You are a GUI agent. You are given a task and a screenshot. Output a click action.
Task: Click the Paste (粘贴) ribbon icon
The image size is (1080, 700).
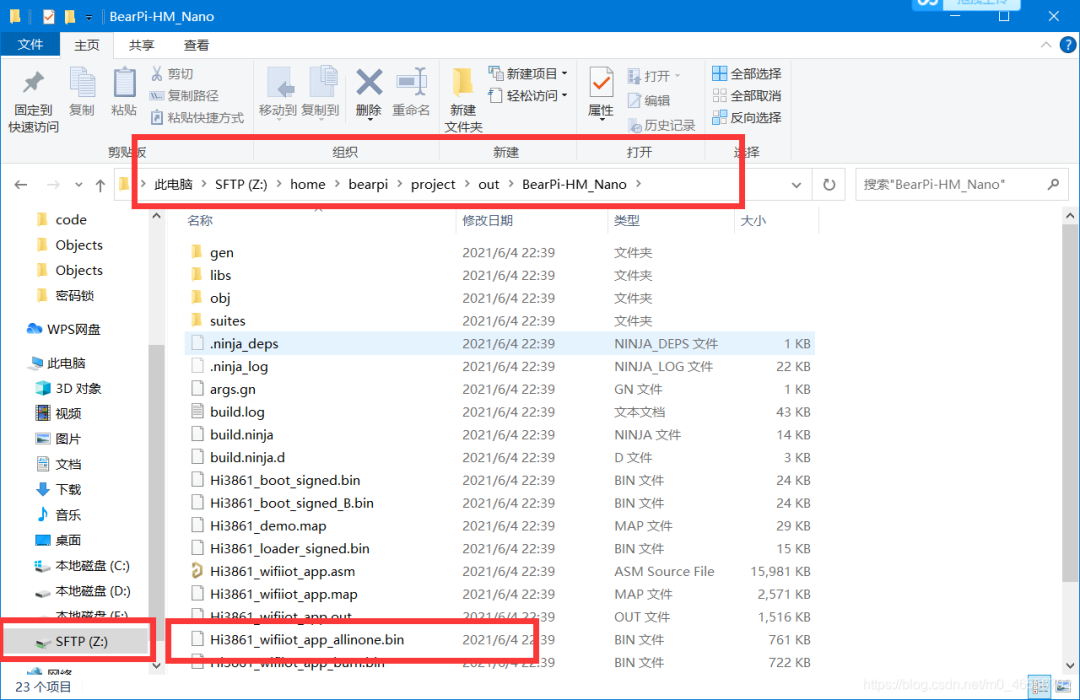[124, 91]
